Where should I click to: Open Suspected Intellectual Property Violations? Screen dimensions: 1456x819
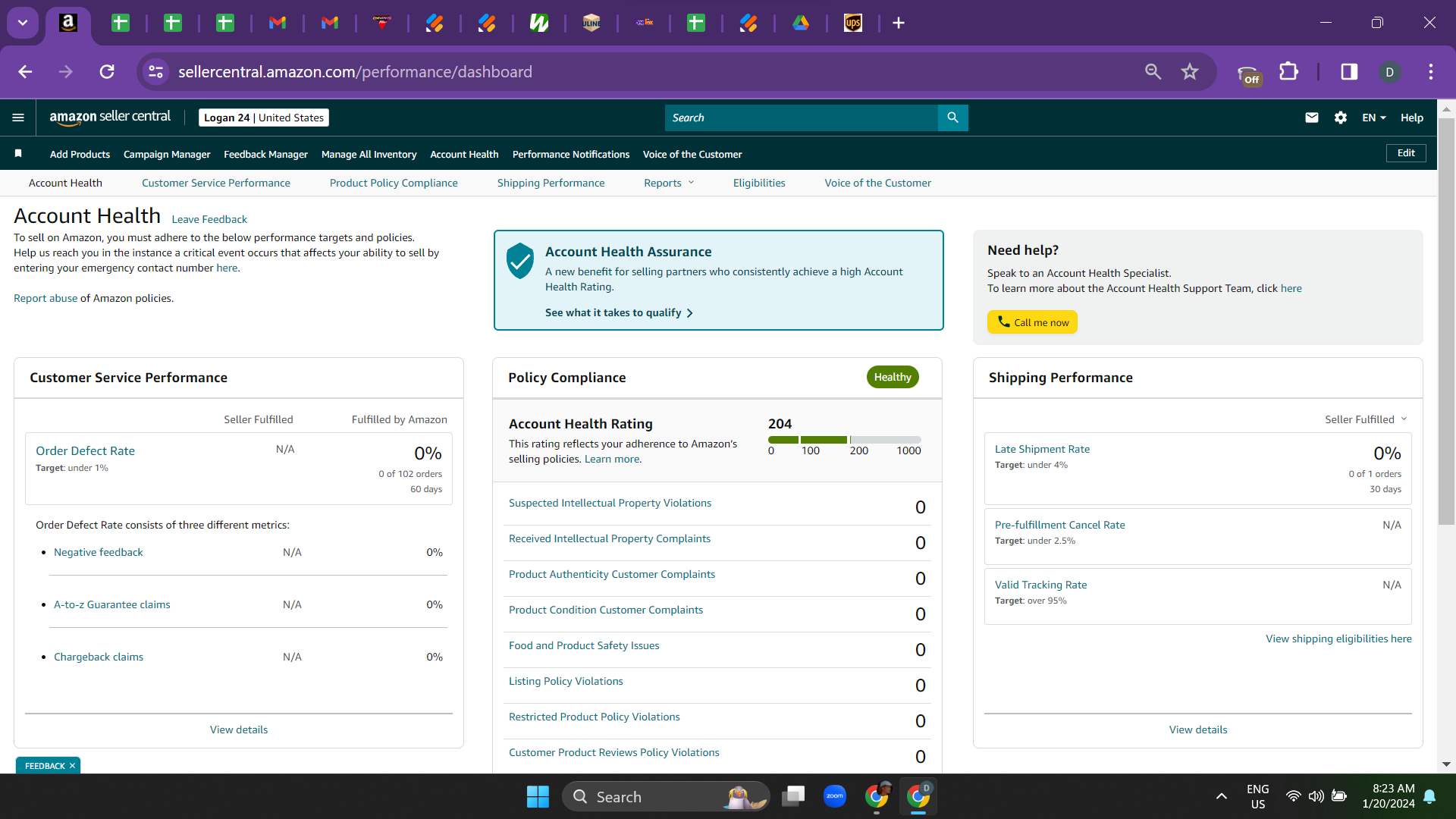pos(610,503)
